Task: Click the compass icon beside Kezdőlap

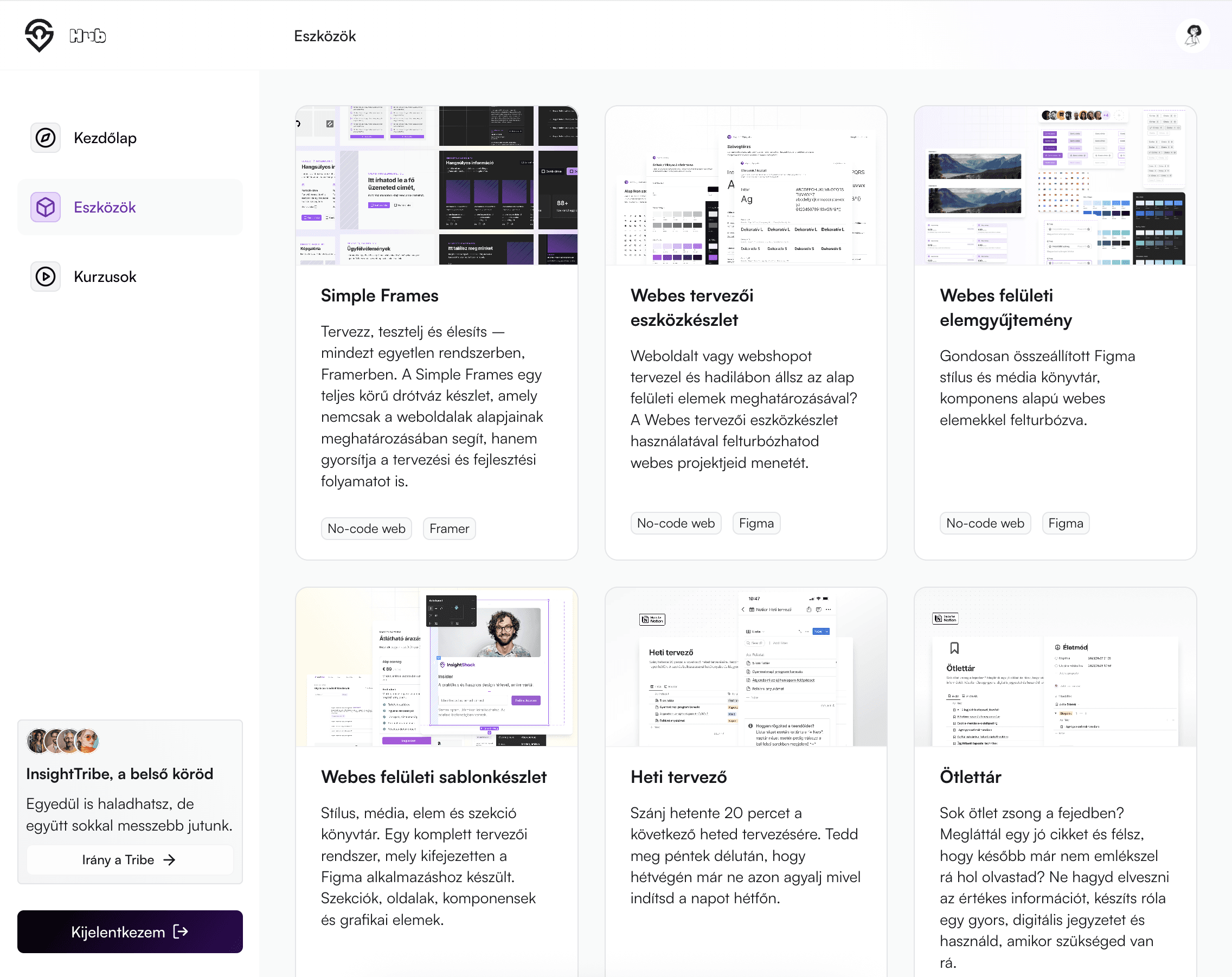Action: click(x=46, y=138)
